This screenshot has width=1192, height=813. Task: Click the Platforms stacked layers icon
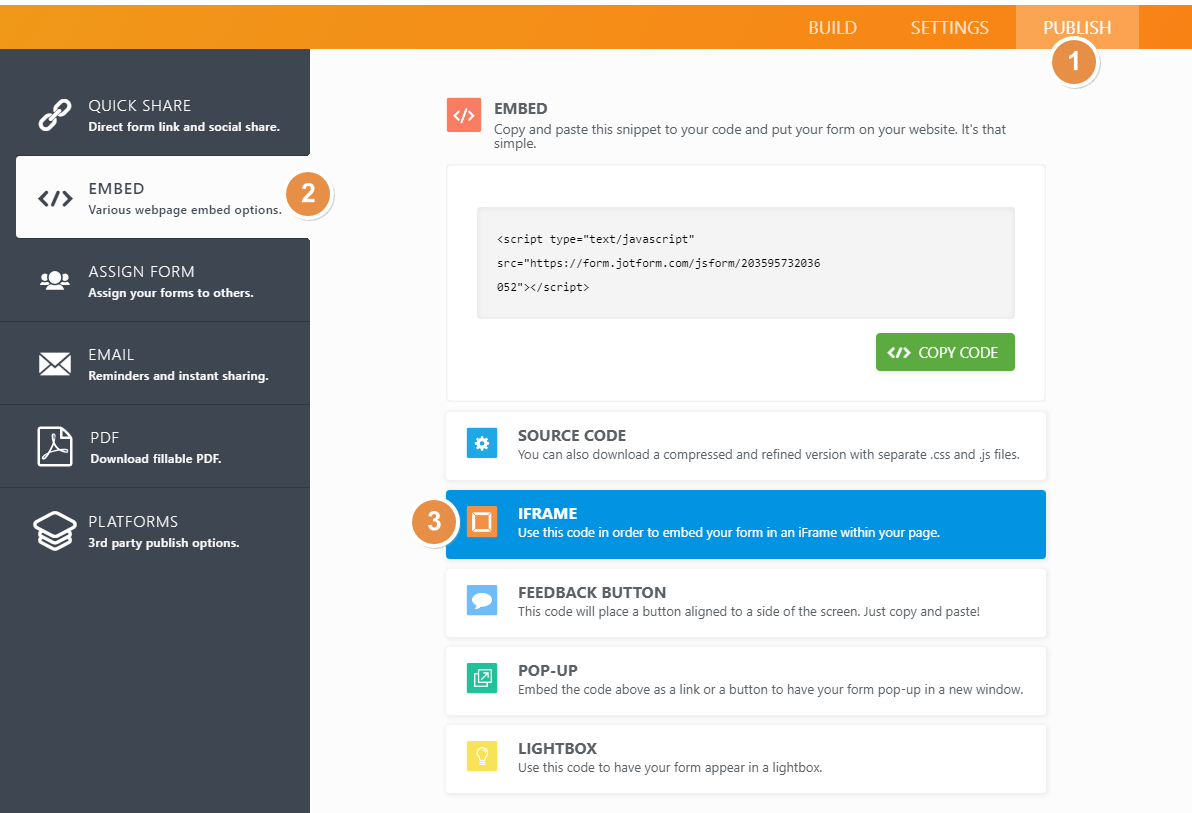(x=55, y=531)
